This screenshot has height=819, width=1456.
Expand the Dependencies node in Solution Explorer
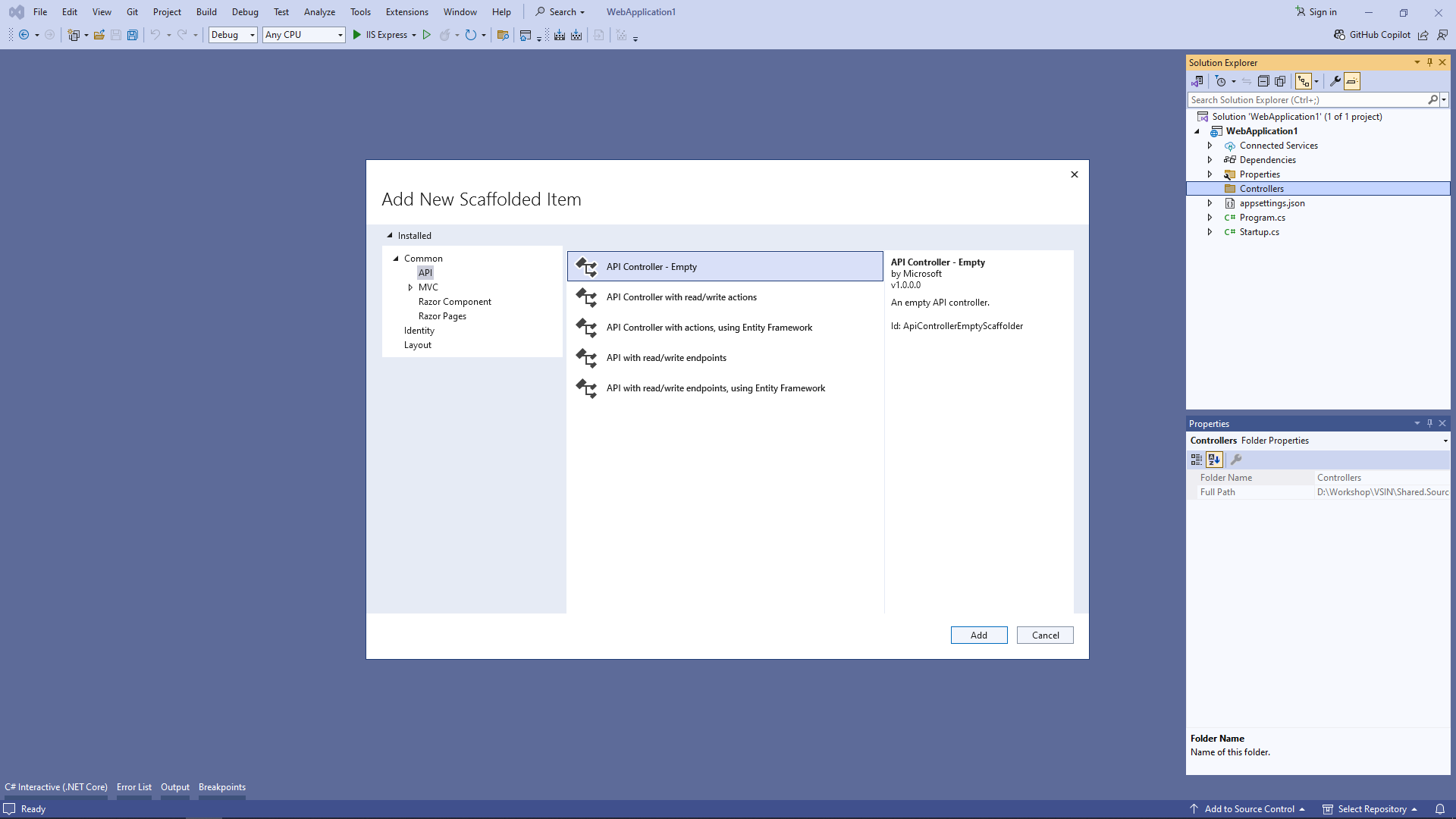coord(1210,160)
